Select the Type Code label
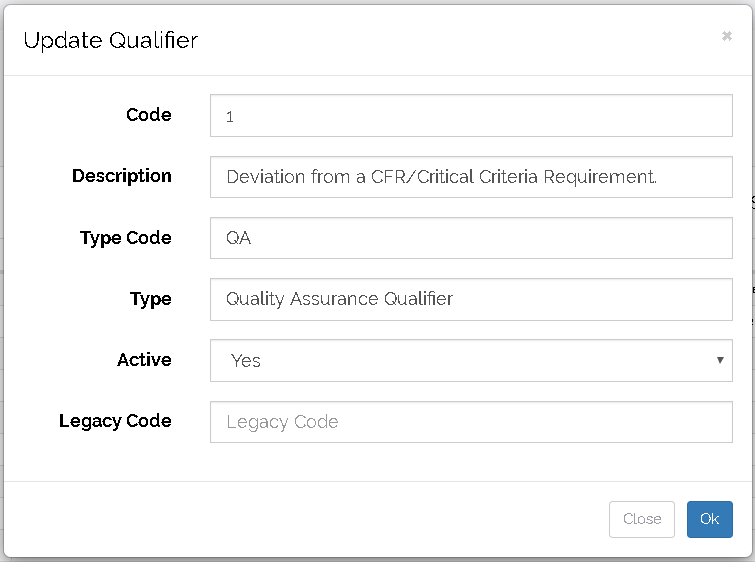This screenshot has height=562, width=755. [x=126, y=238]
